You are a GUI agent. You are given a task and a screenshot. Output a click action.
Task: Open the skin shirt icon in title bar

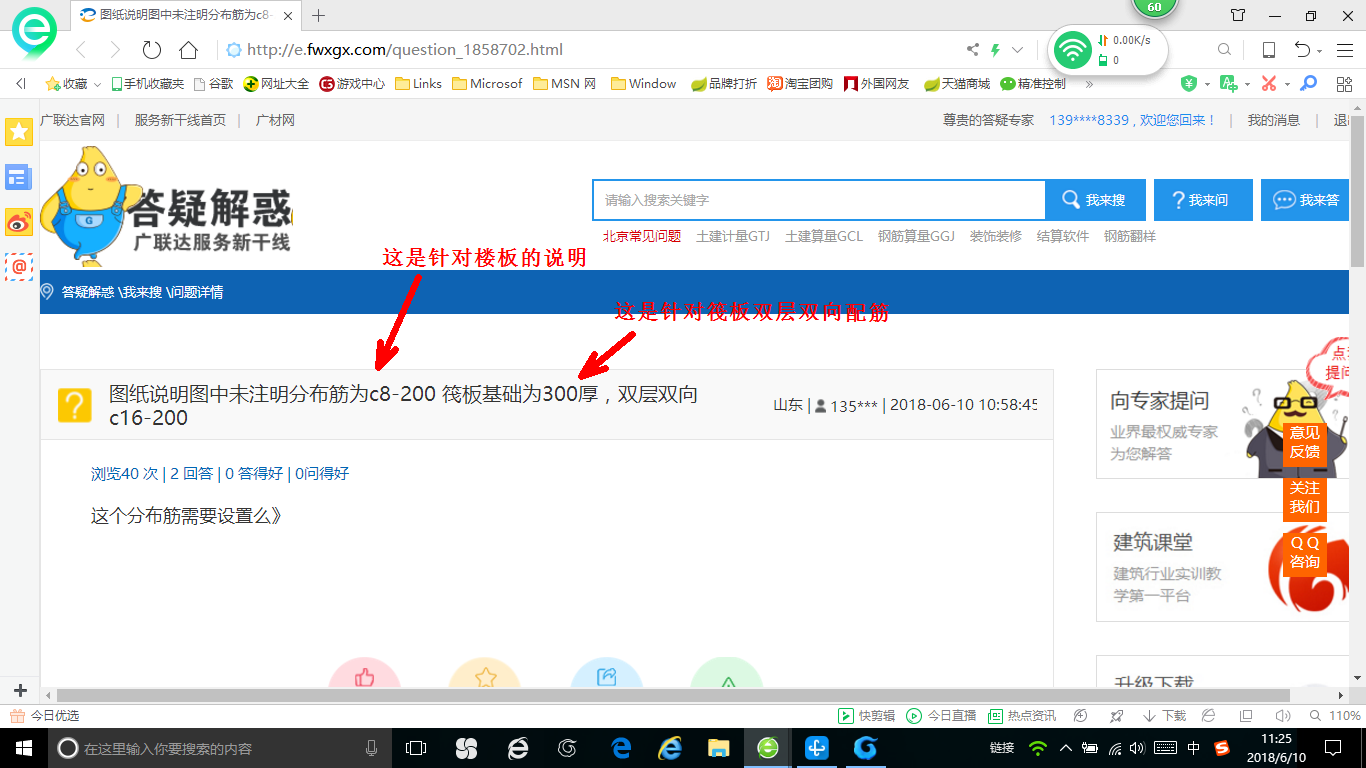tap(1238, 15)
